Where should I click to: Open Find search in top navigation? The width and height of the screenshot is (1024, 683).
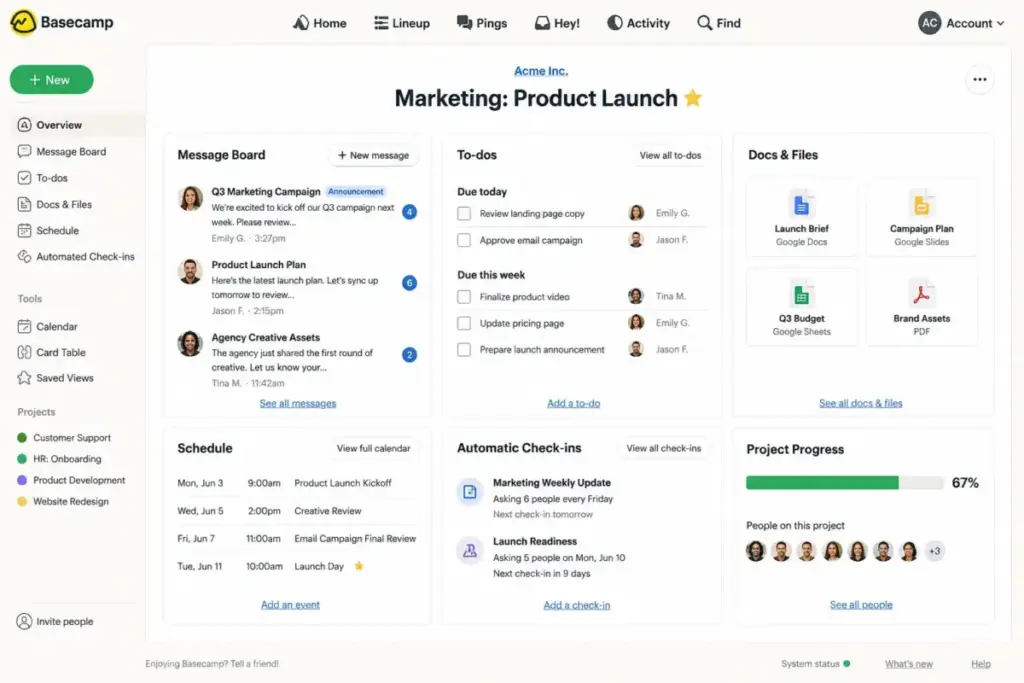tap(719, 24)
